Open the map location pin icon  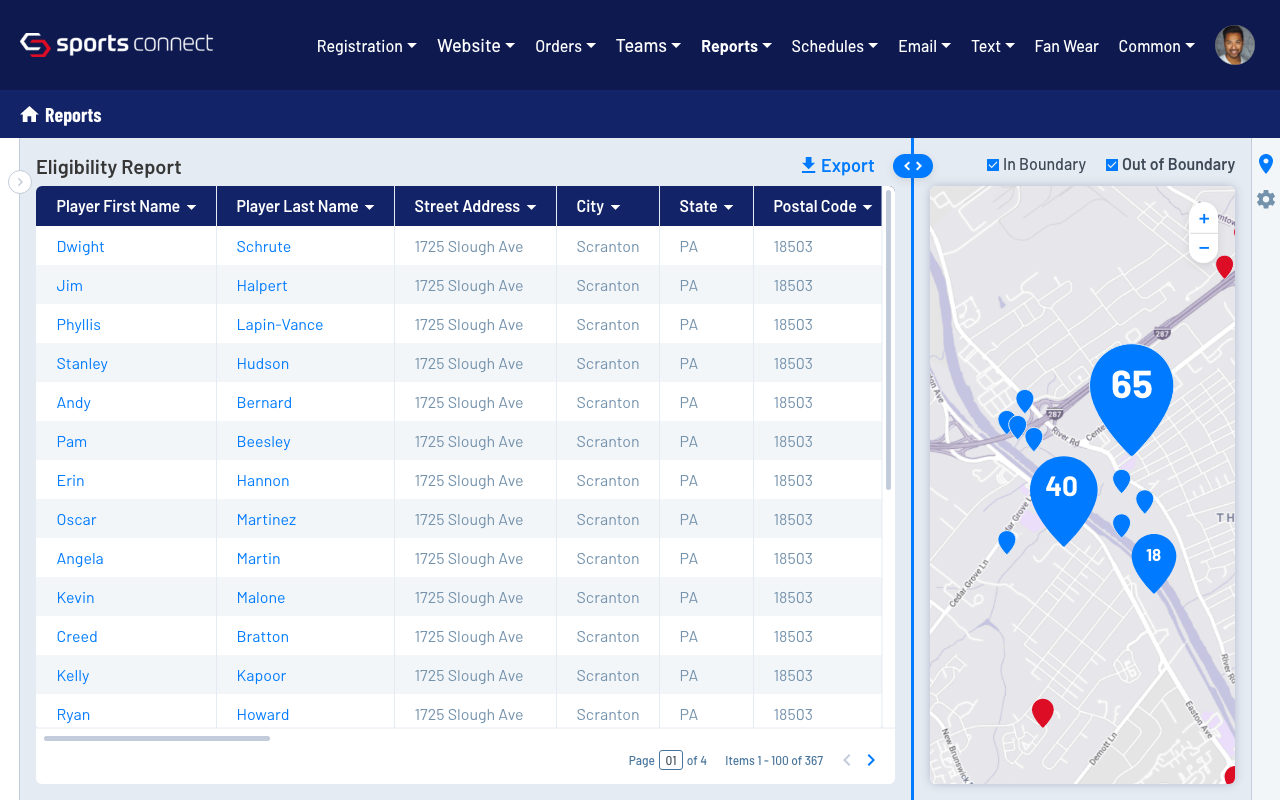pyautogui.click(x=1266, y=164)
